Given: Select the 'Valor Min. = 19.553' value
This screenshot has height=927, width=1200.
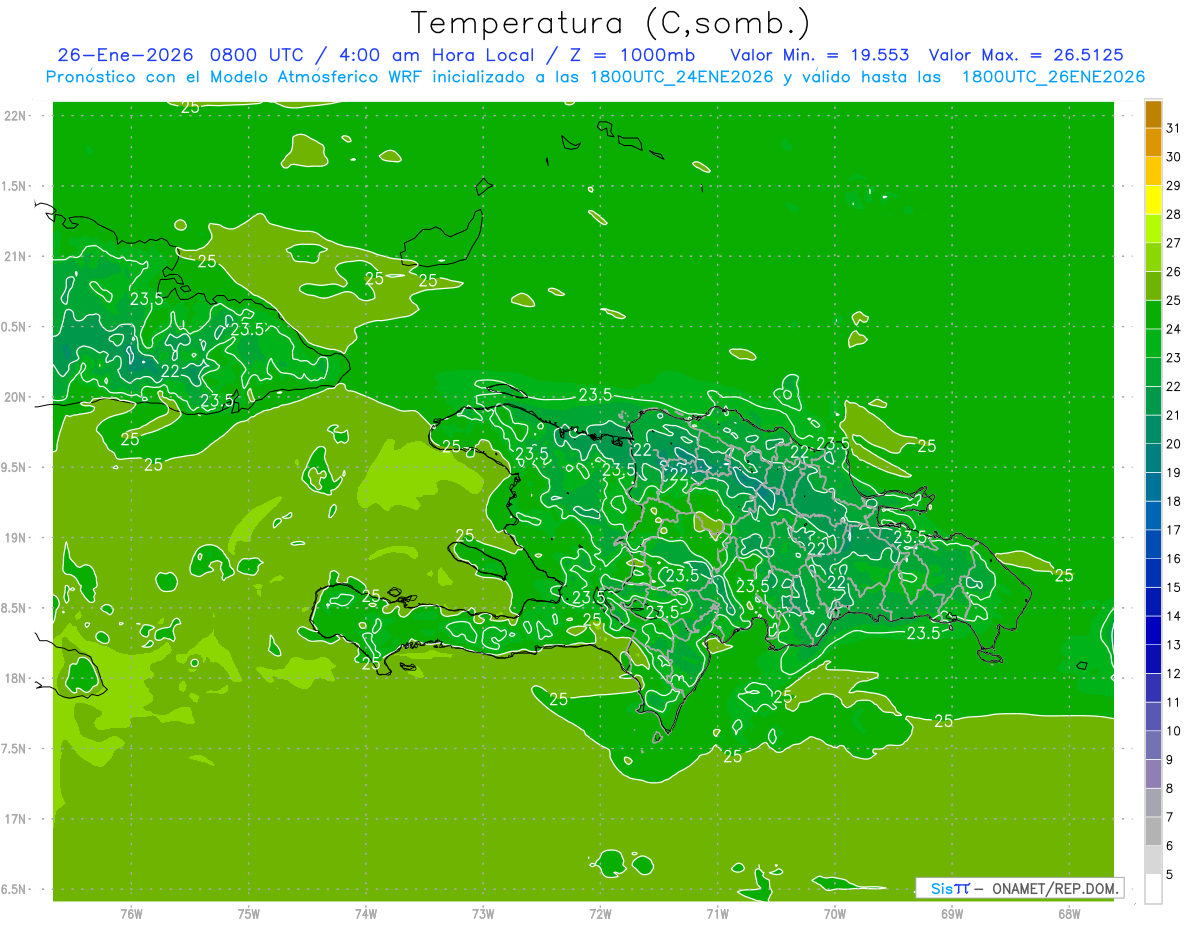Looking at the screenshot, I should (820, 55).
